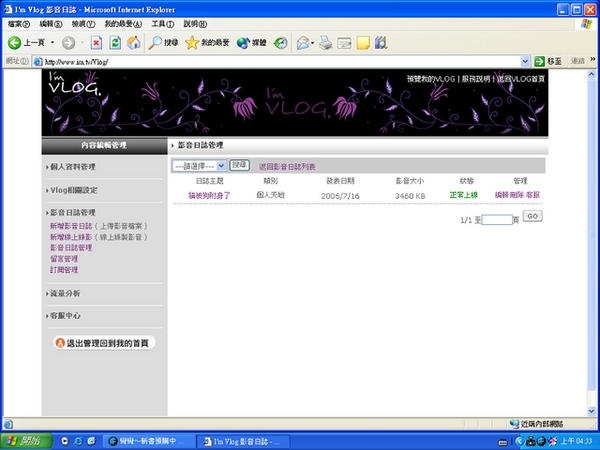Image resolution: width=600 pixels, height=450 pixels.
Task: Click the Mail envelope icon
Action: point(303,42)
